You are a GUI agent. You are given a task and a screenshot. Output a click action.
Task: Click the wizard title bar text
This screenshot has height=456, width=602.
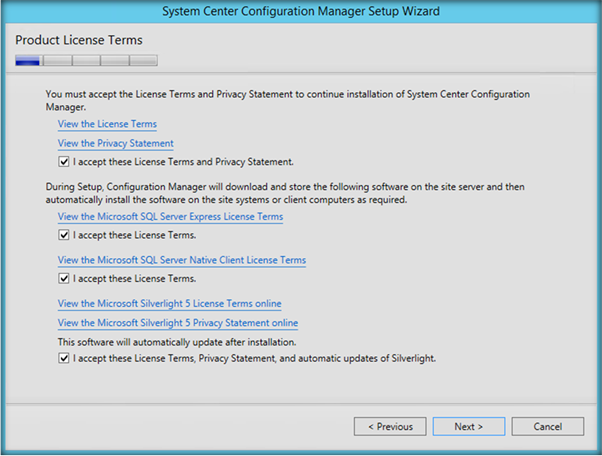(x=301, y=11)
